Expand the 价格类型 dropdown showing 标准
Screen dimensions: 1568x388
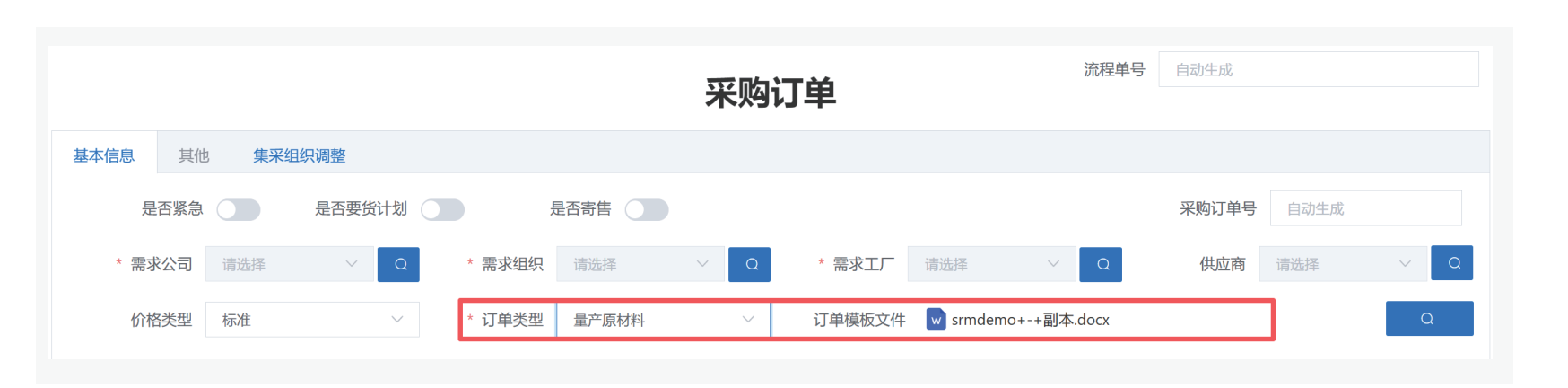312,320
